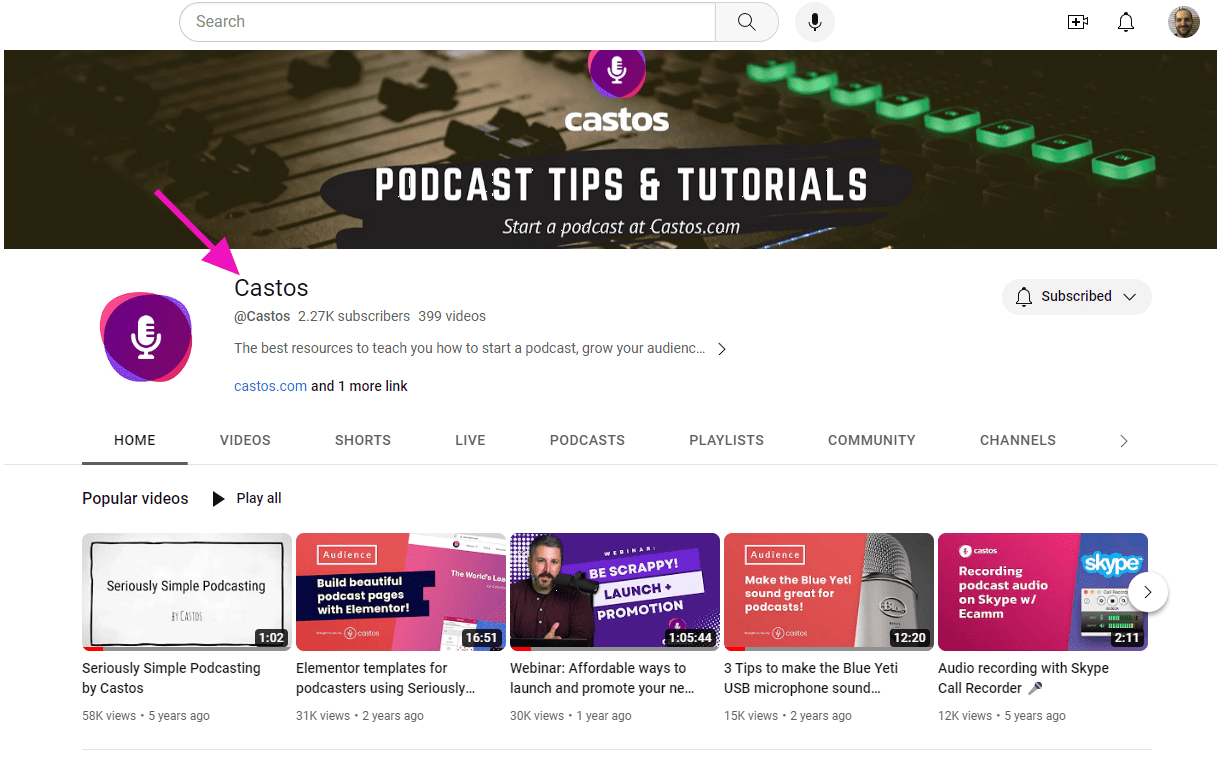
Task: Open the PODCASTS tab
Action: [x=587, y=440]
